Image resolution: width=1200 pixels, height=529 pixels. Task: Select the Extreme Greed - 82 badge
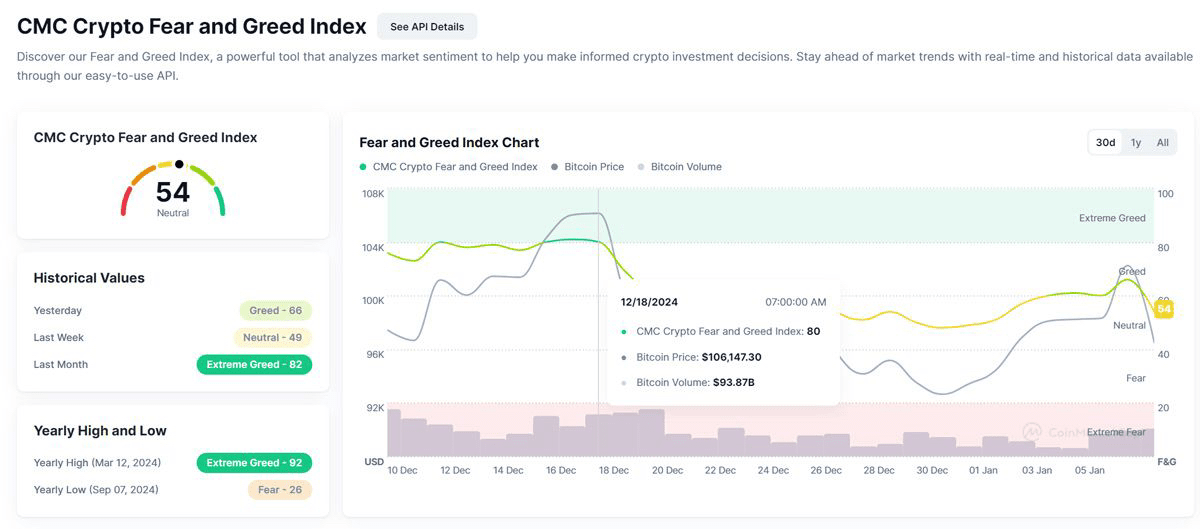[254, 364]
